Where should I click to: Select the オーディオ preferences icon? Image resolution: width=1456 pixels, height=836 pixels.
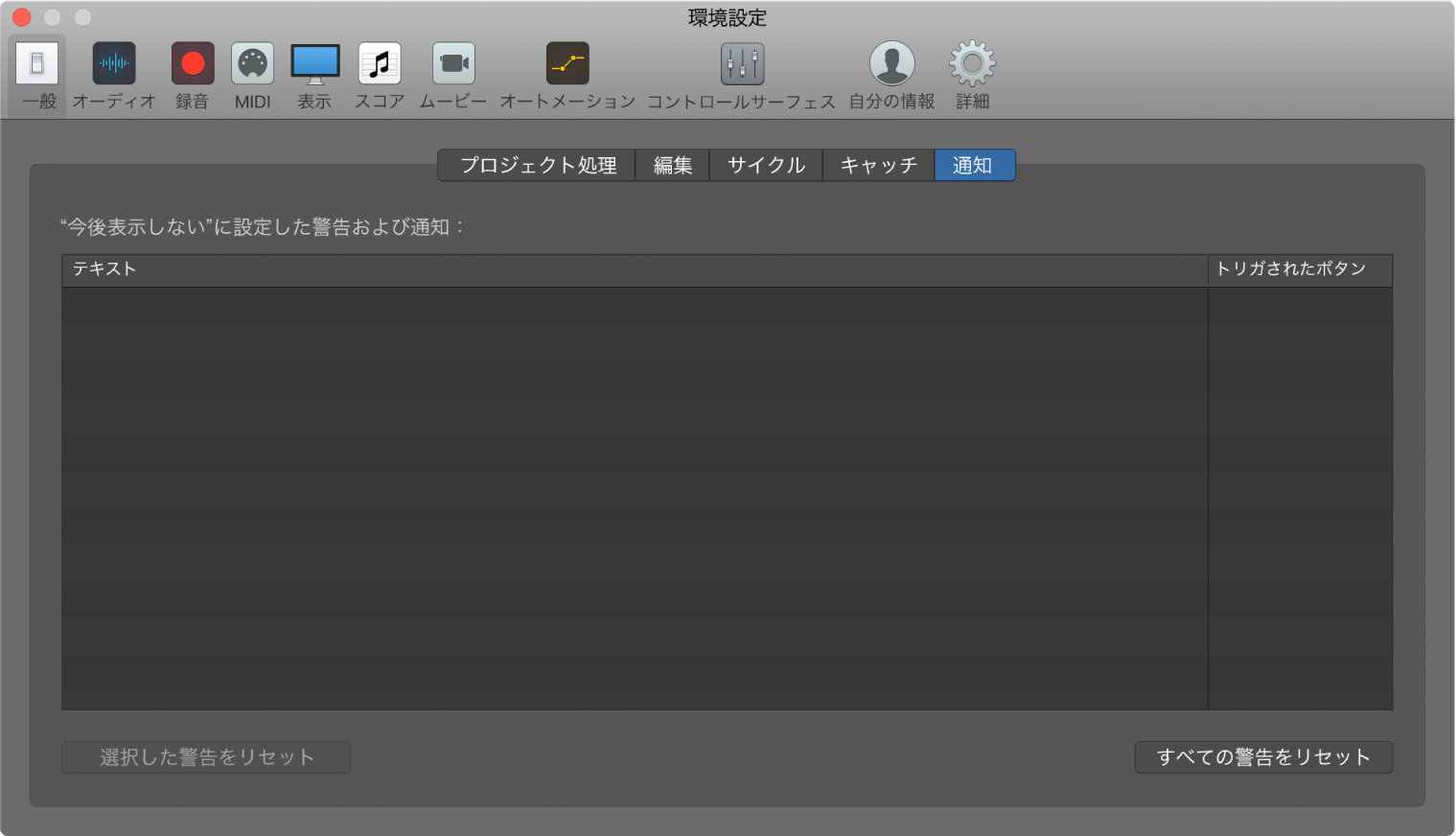point(112,75)
